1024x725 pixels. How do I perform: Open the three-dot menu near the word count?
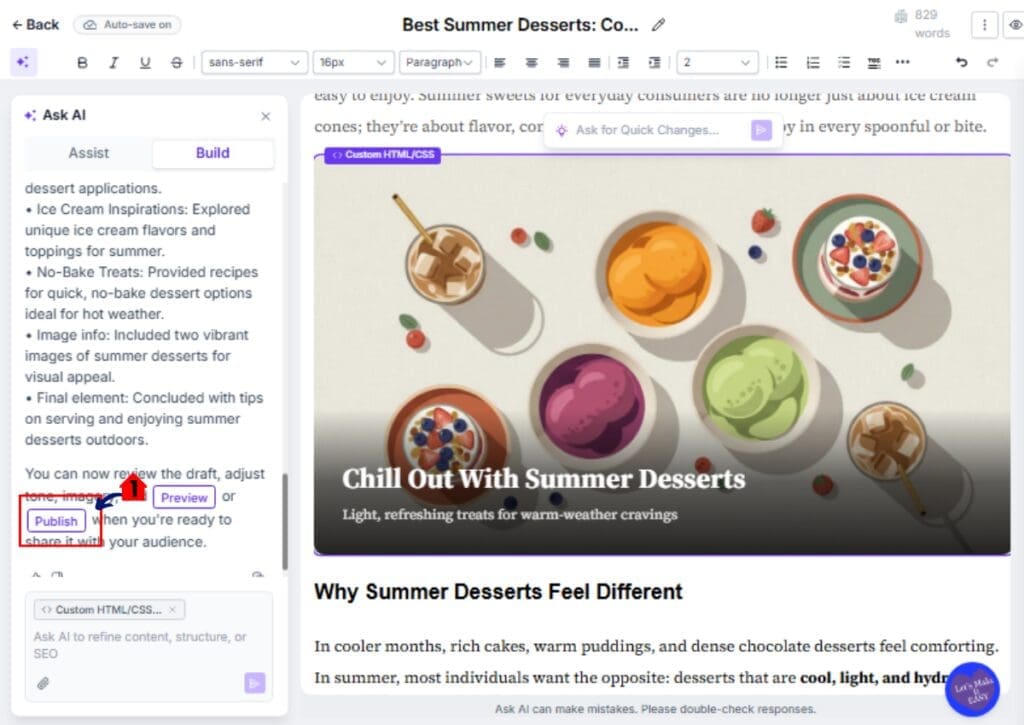point(985,24)
